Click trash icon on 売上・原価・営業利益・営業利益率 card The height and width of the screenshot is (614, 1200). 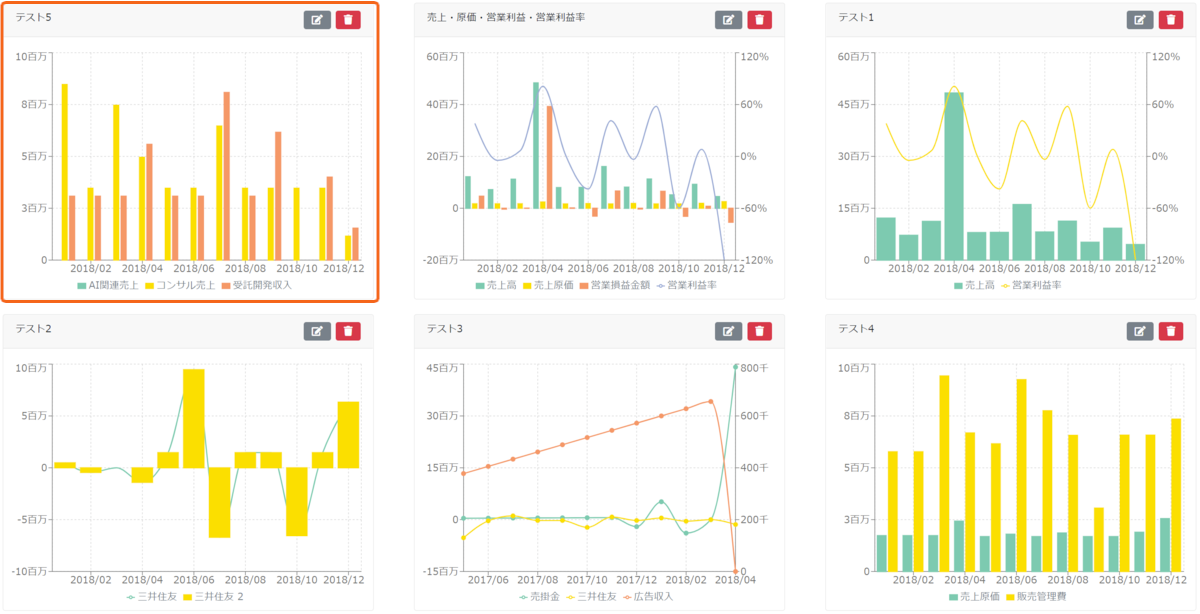[760, 19]
